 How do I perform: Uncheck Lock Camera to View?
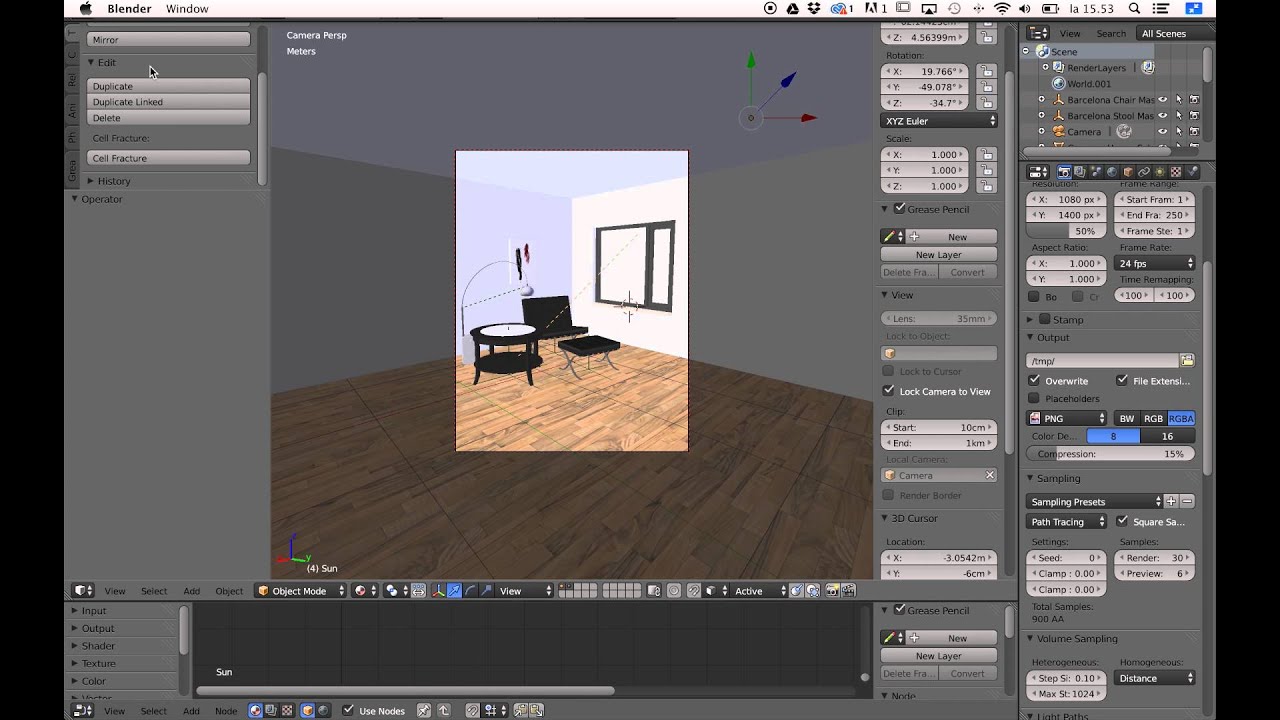coord(888,391)
